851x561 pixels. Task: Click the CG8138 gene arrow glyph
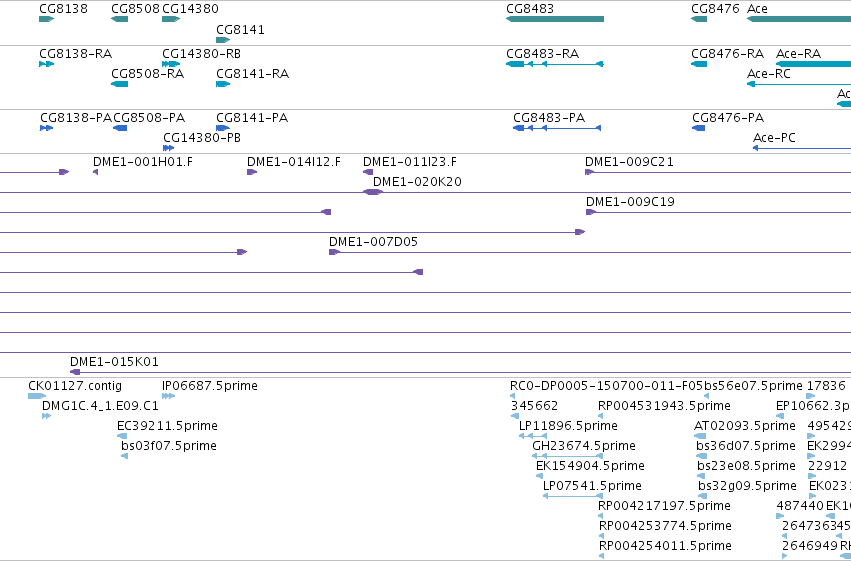pyautogui.click(x=47, y=19)
